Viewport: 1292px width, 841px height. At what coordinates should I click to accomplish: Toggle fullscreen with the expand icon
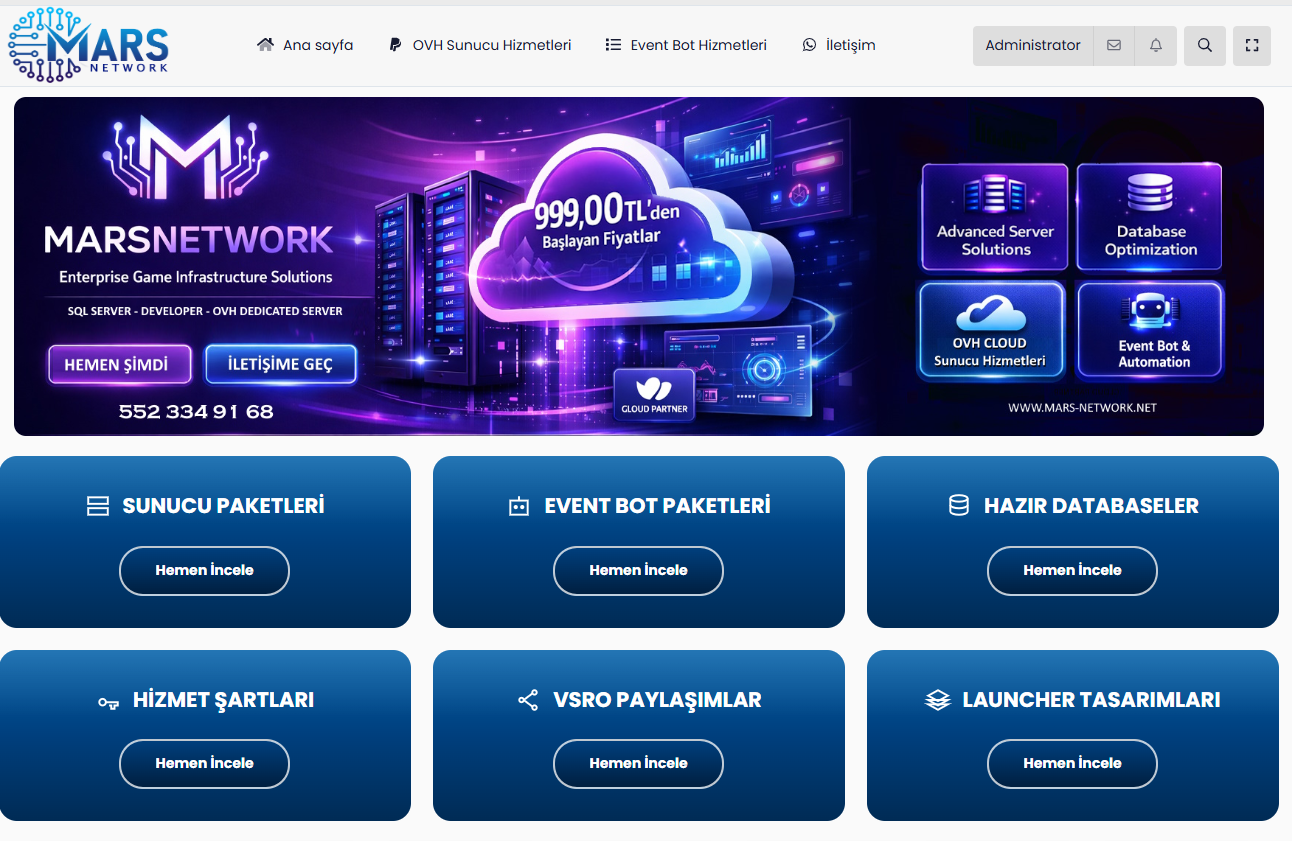click(x=1251, y=45)
